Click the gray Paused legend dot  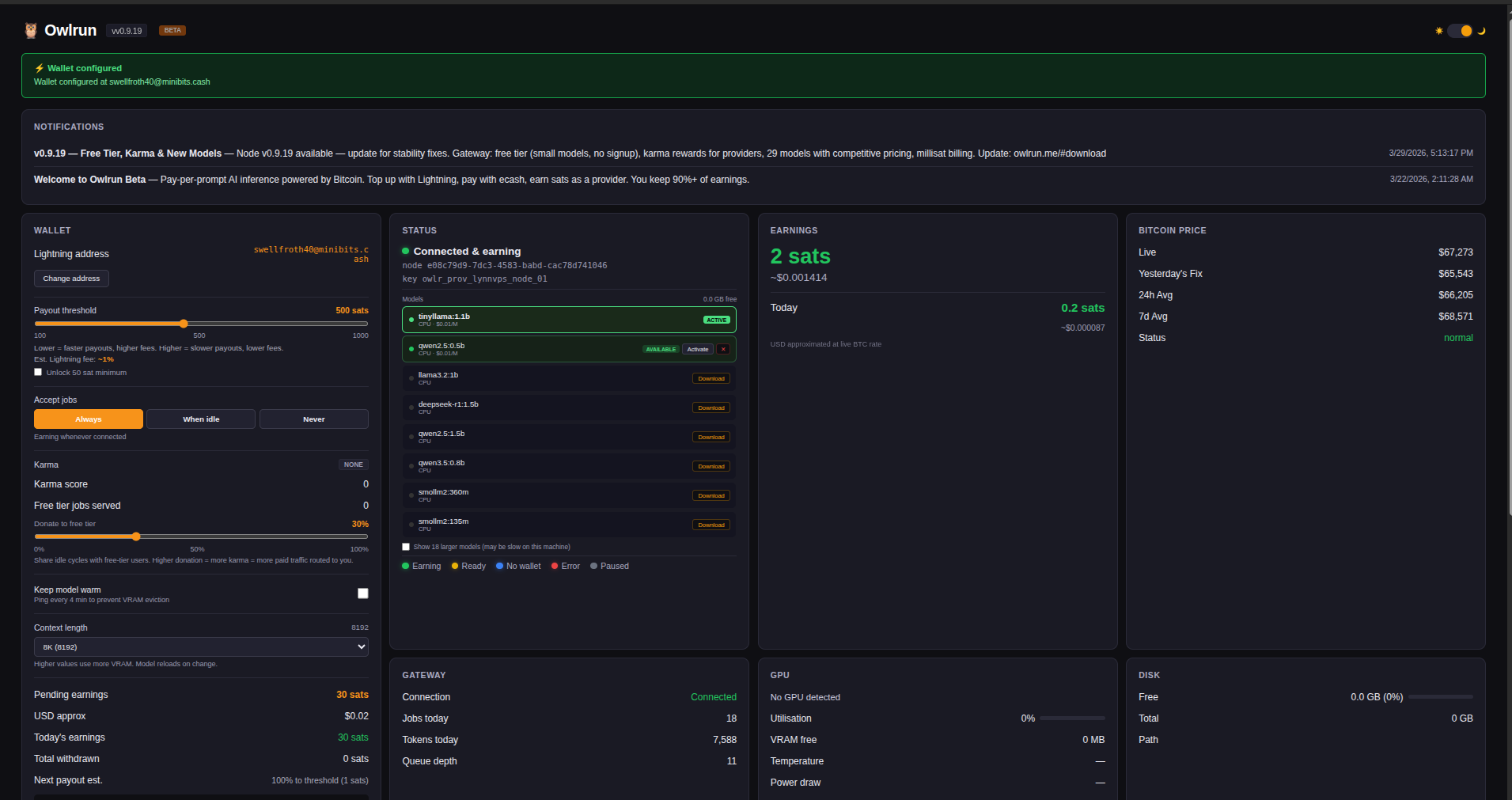[x=594, y=566]
